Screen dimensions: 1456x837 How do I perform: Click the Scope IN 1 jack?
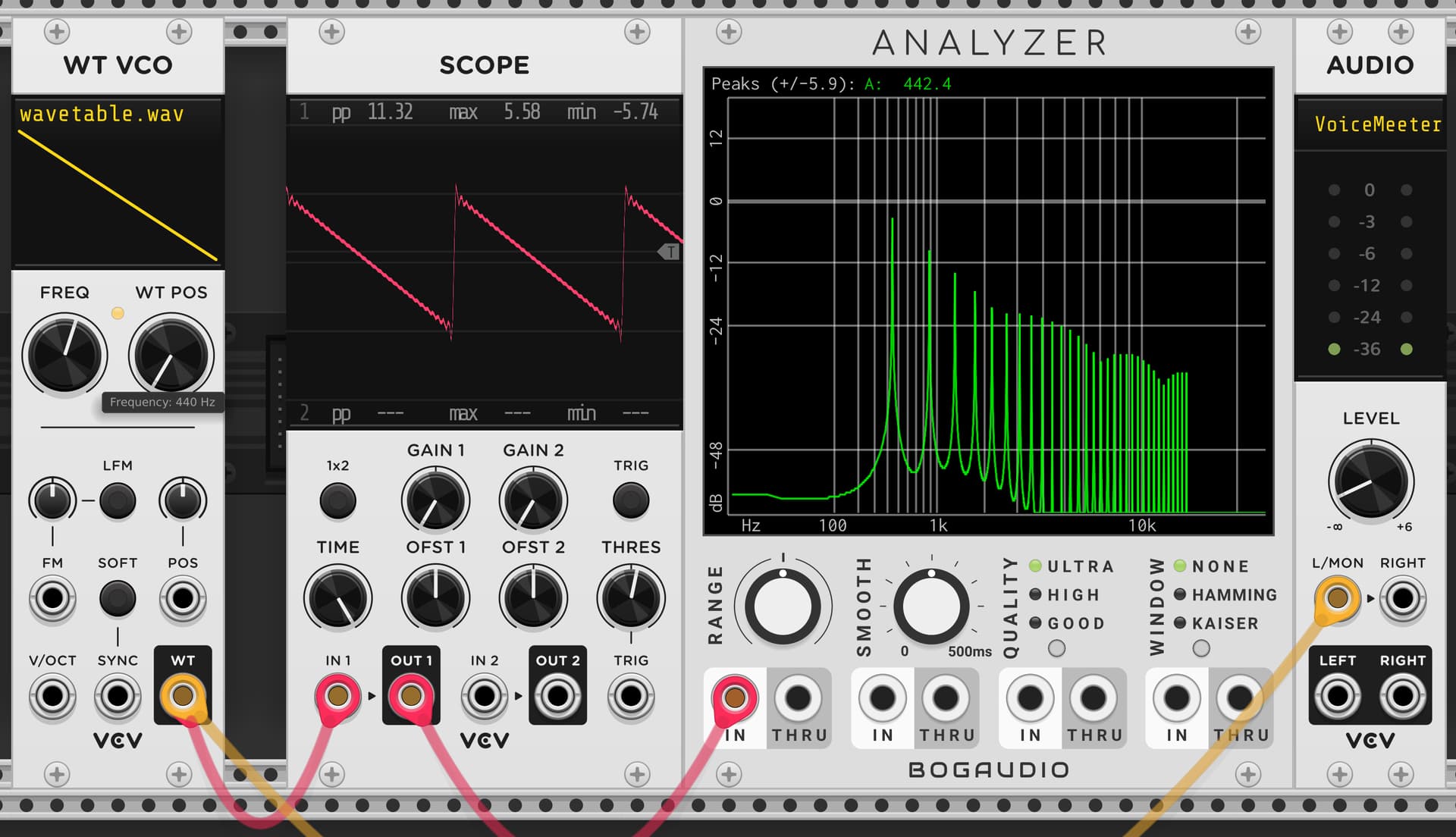(x=338, y=695)
